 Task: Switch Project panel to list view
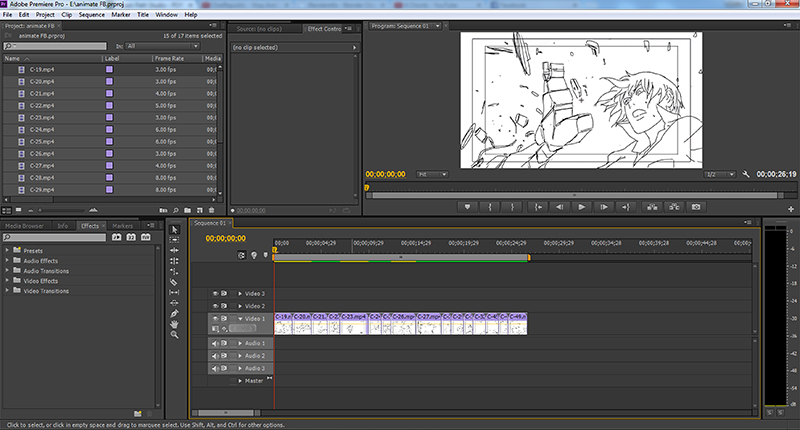tap(7, 210)
